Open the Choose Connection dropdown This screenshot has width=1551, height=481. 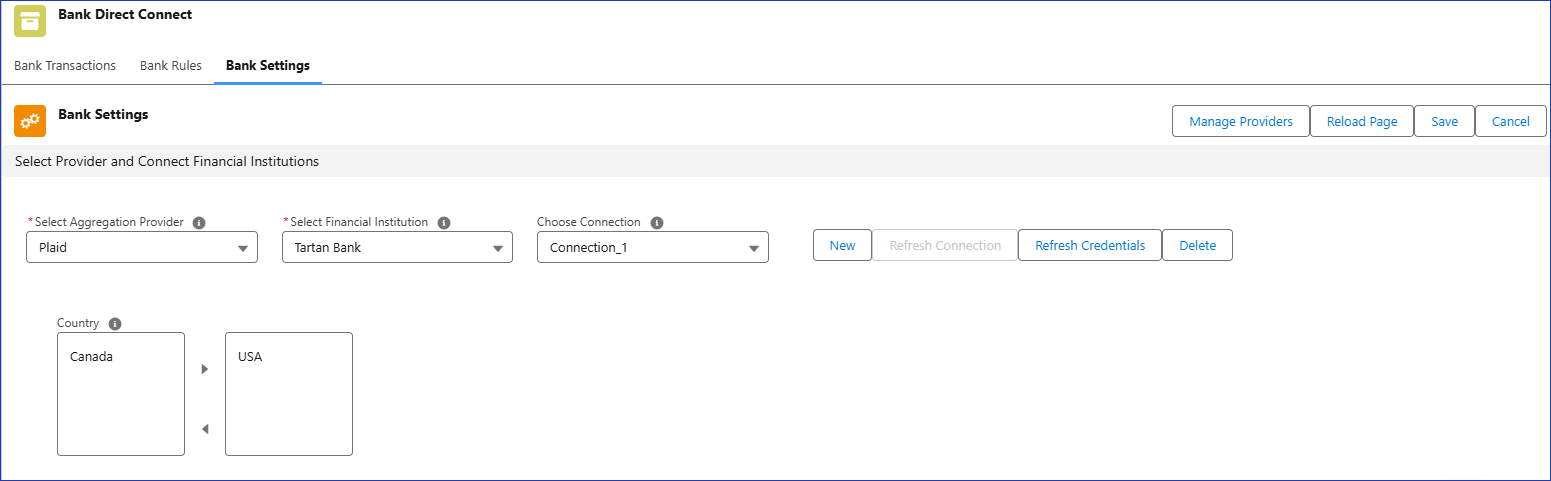click(653, 247)
